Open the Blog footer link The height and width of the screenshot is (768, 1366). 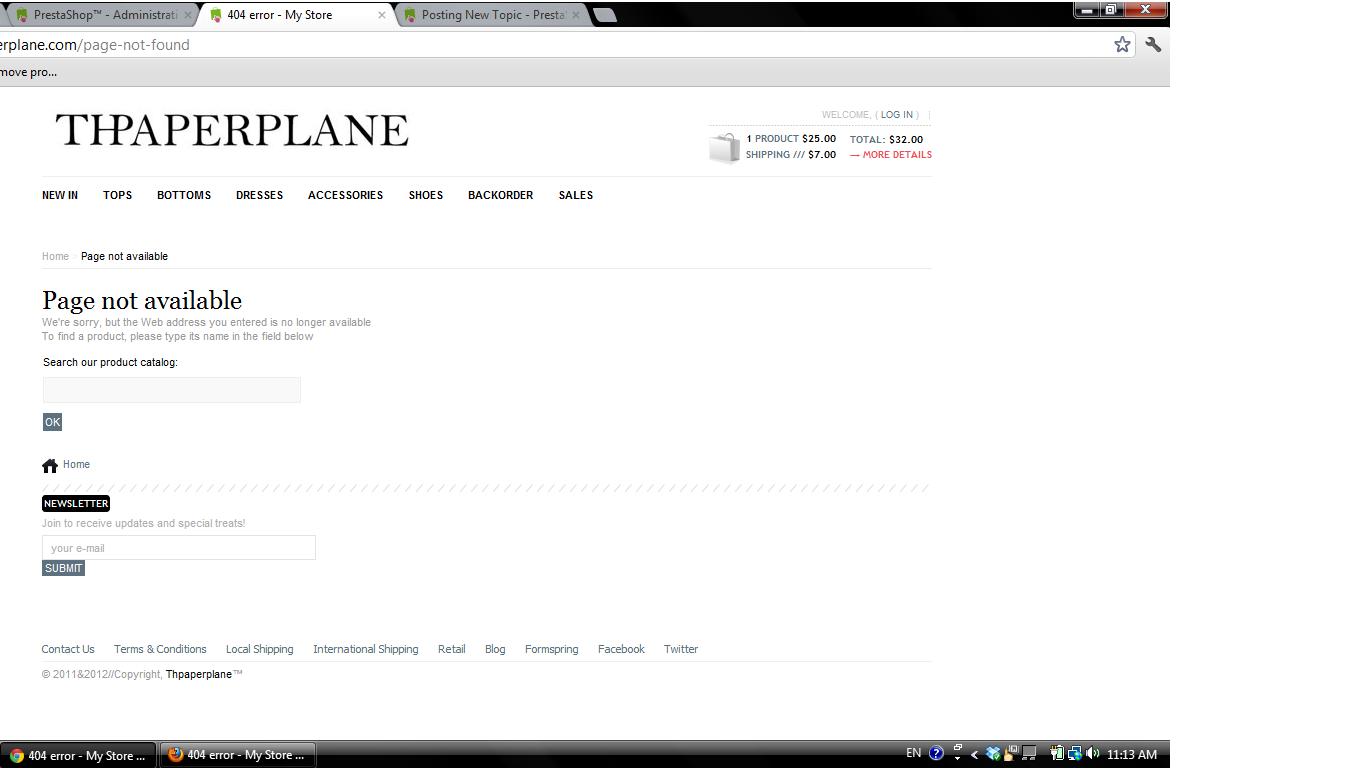click(x=495, y=649)
